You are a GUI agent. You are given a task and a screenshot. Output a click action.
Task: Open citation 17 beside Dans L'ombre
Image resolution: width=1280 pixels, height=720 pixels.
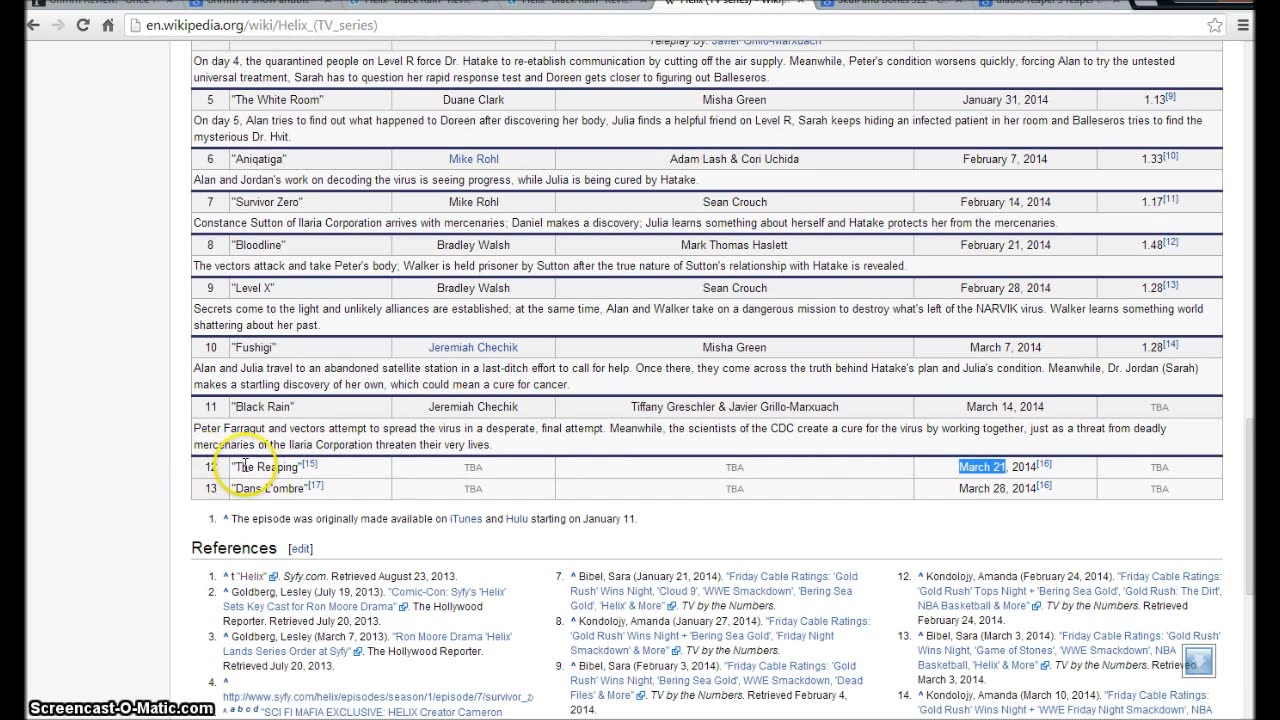pos(316,485)
